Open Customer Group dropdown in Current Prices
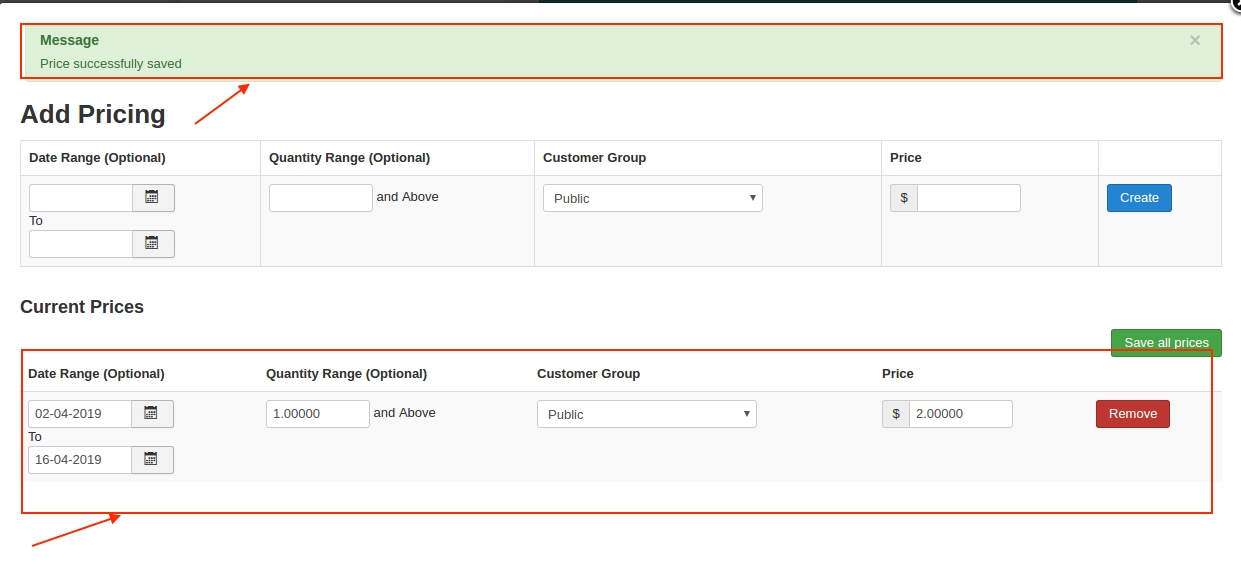This screenshot has height=564, width=1241. click(x=647, y=414)
